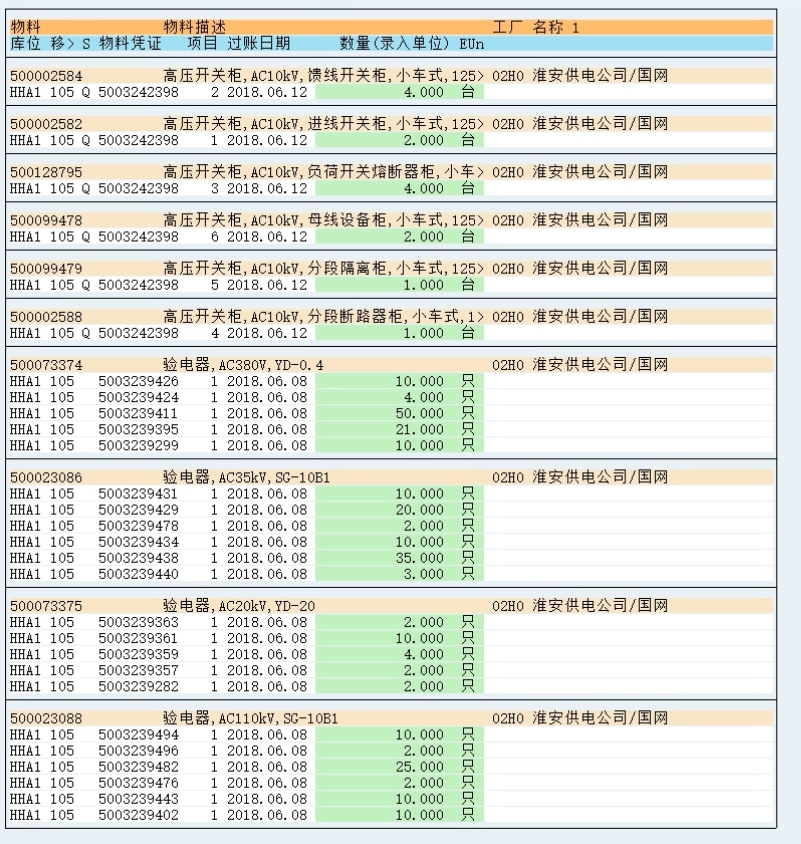The height and width of the screenshot is (844, 801).
Task: Click material number 500002584
Action: [x=46, y=76]
